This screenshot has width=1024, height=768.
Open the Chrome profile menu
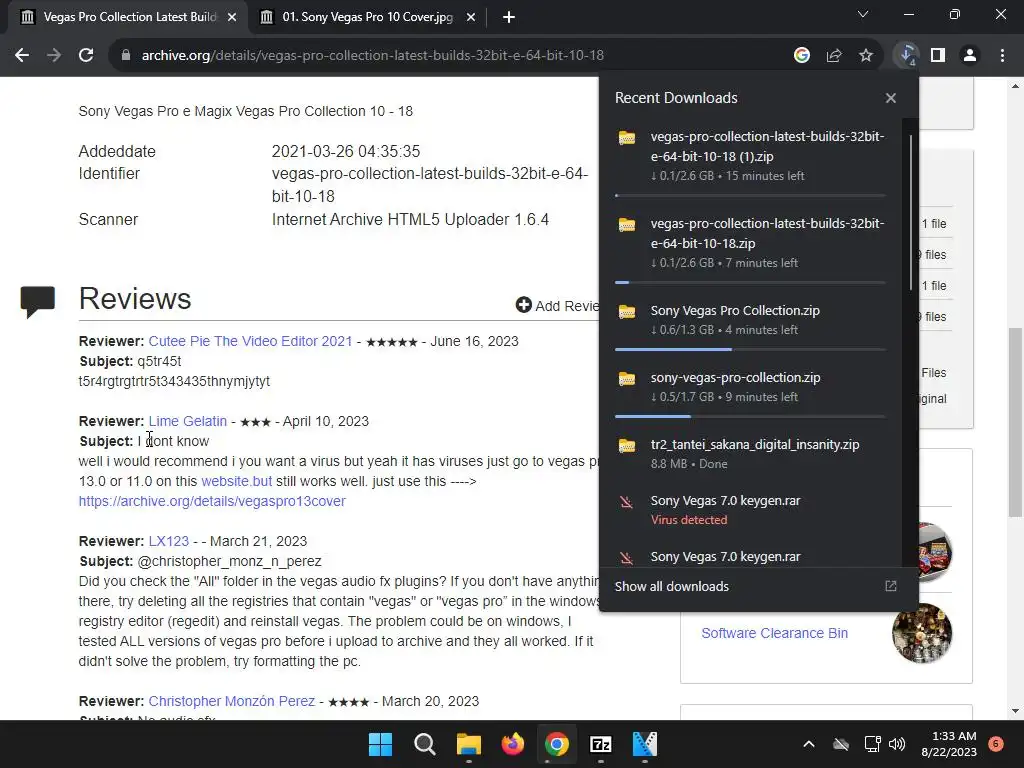tap(970, 56)
